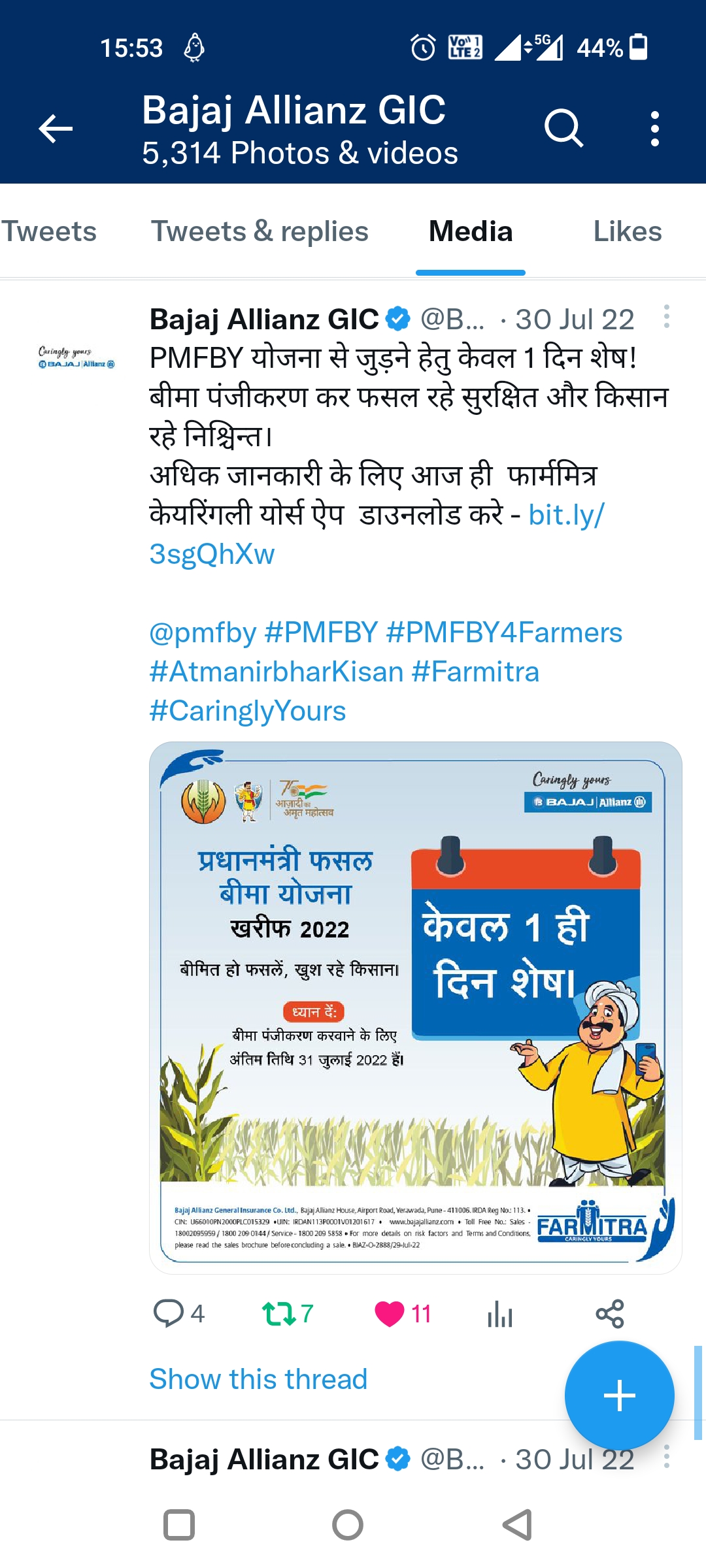This screenshot has width=706, height=1568.
Task: Switch to Tweets & replies tab
Action: (x=260, y=231)
